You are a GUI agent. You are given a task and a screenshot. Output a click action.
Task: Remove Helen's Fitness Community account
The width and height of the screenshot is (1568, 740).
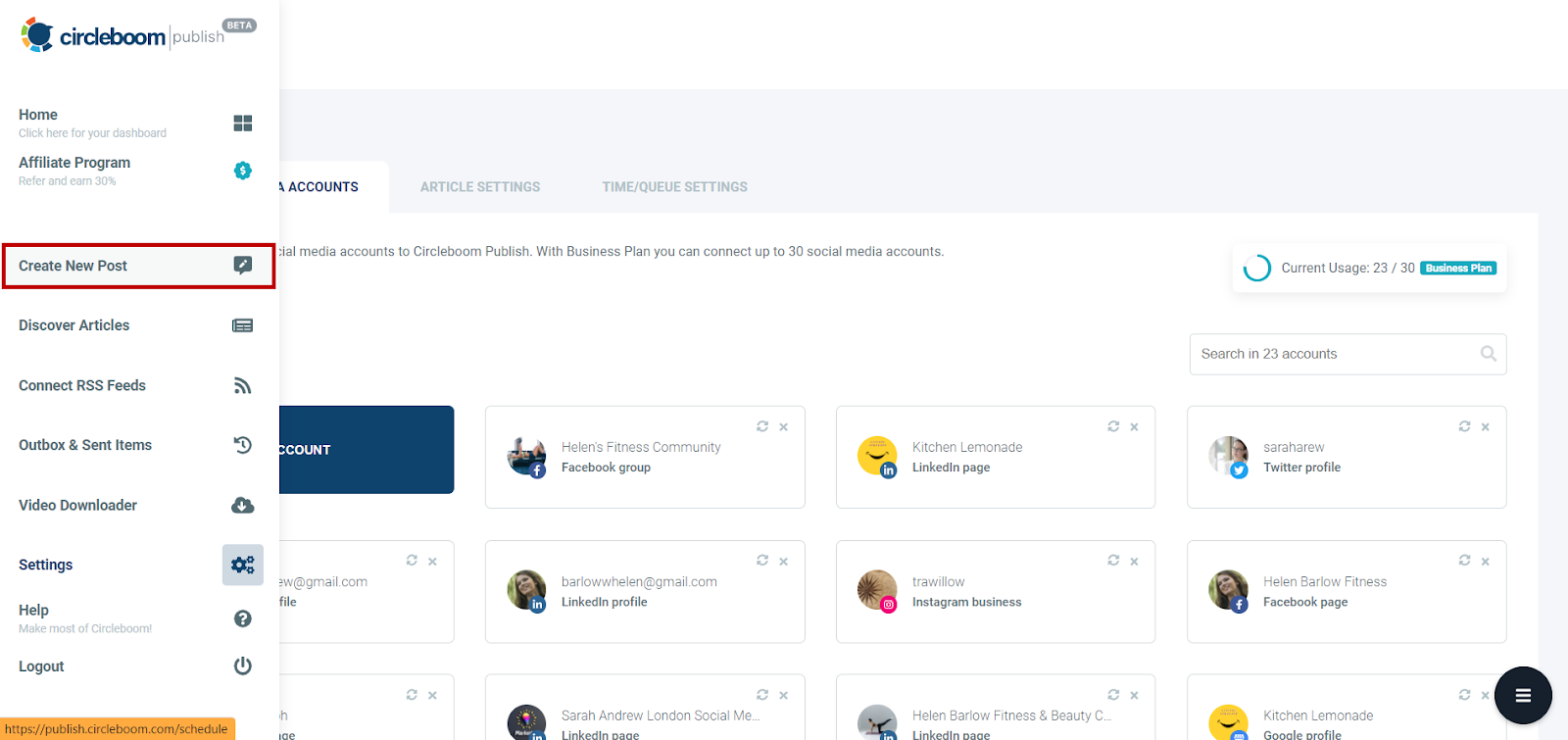(784, 427)
